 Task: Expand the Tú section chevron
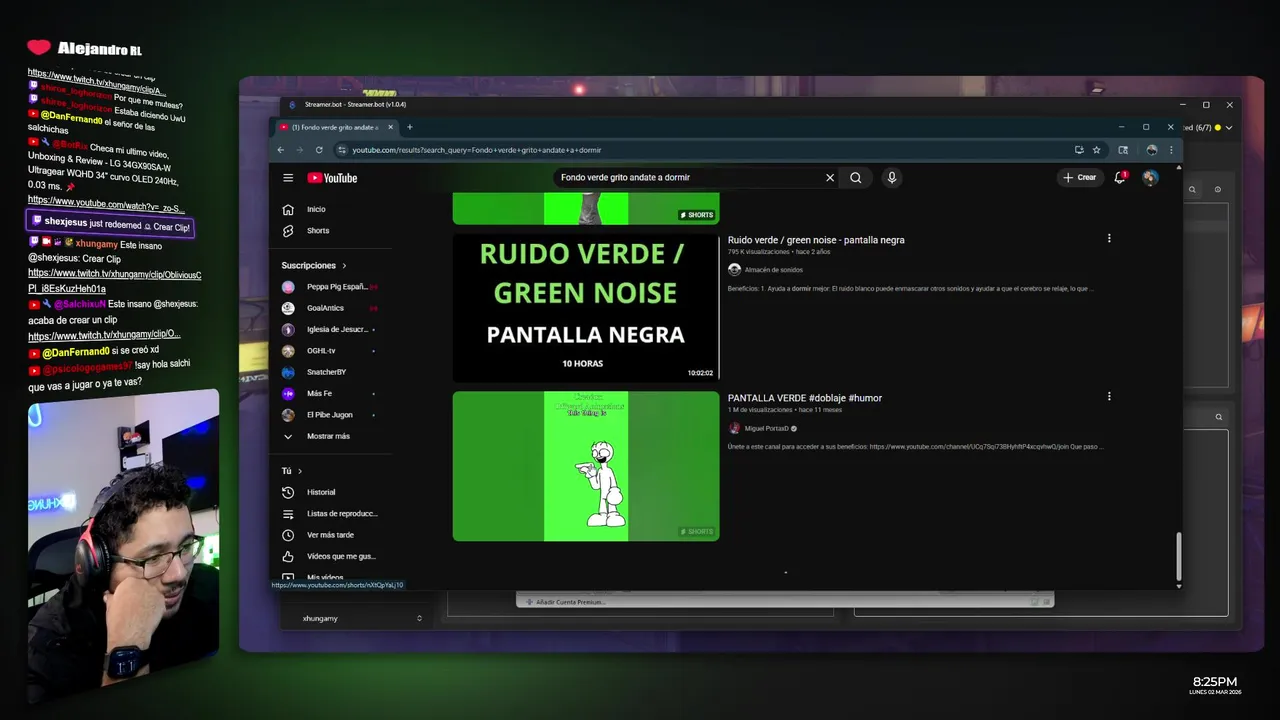pyautogui.click(x=300, y=471)
